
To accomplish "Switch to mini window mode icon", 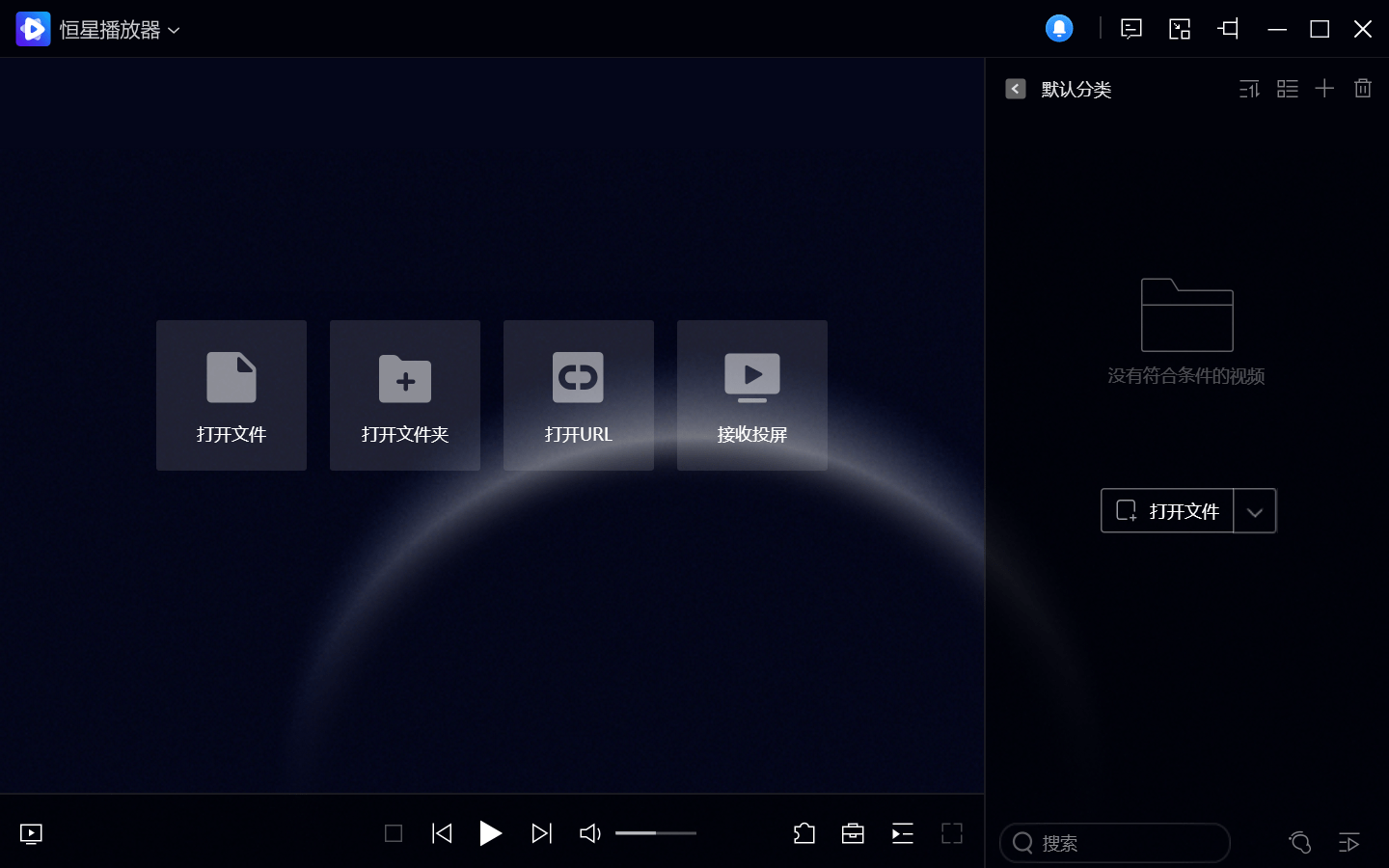I will tap(1180, 29).
